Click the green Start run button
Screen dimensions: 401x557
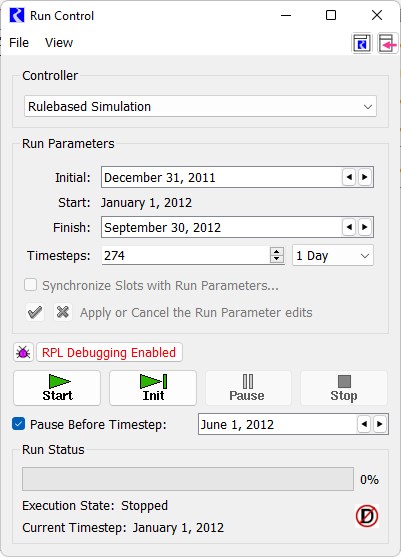click(x=57, y=388)
